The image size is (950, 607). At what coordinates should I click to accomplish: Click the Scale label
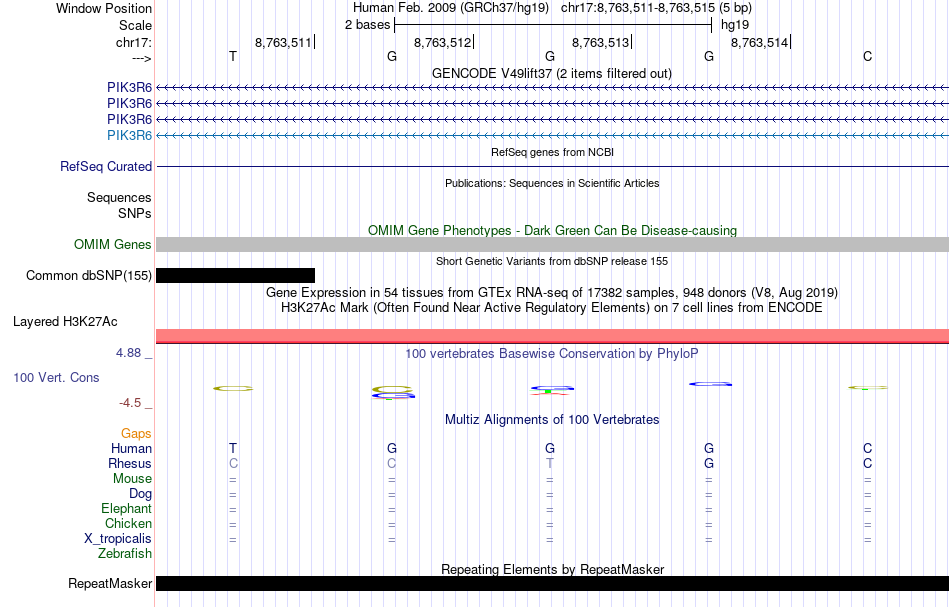(x=135, y=25)
